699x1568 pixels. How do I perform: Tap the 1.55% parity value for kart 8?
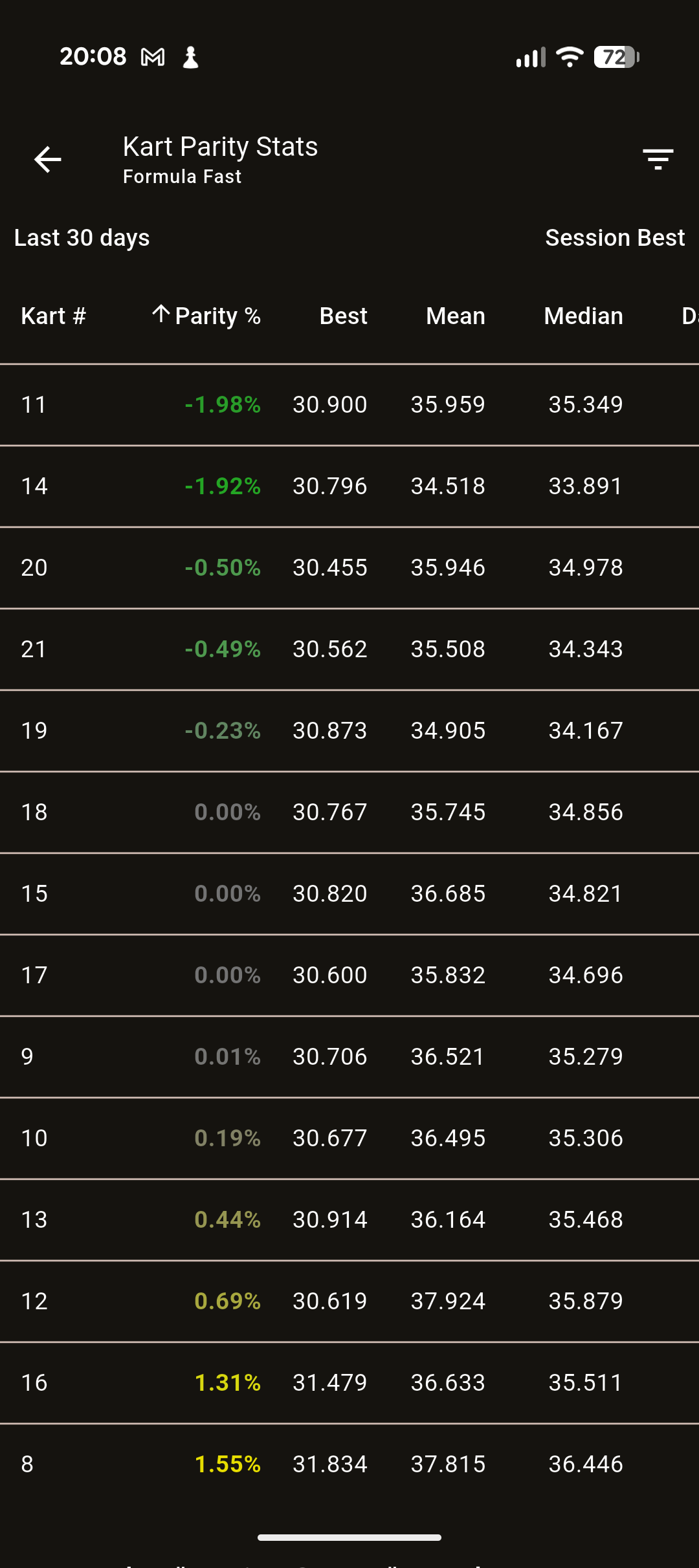(x=227, y=1465)
